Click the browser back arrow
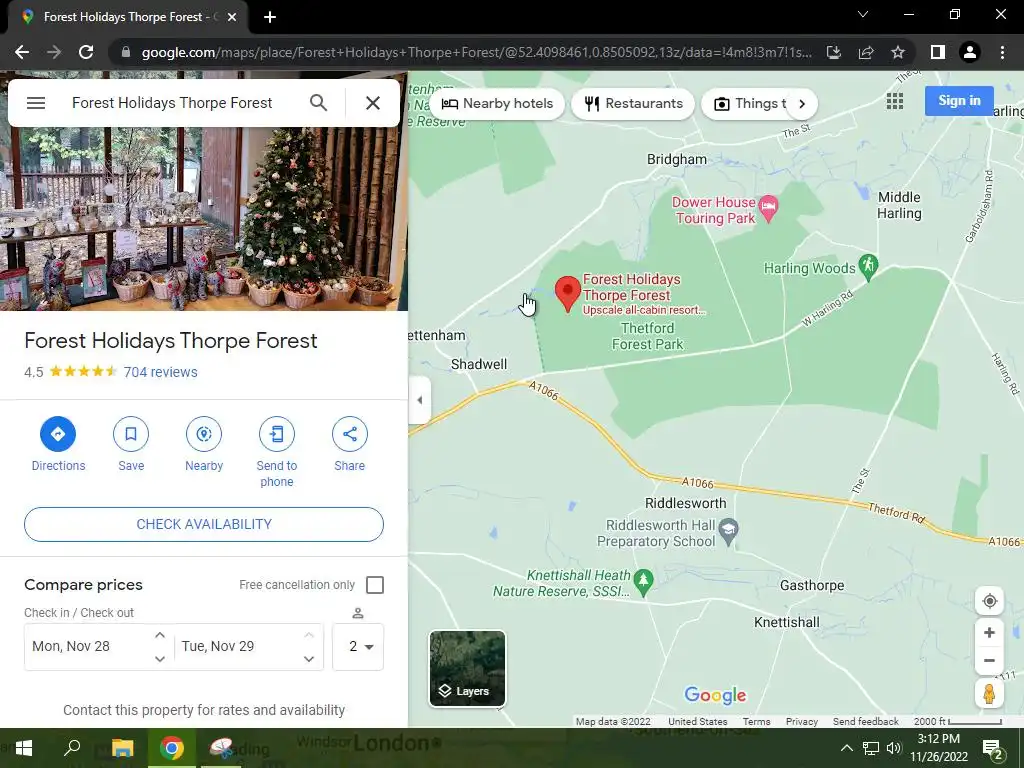The image size is (1024, 768). click(22, 52)
